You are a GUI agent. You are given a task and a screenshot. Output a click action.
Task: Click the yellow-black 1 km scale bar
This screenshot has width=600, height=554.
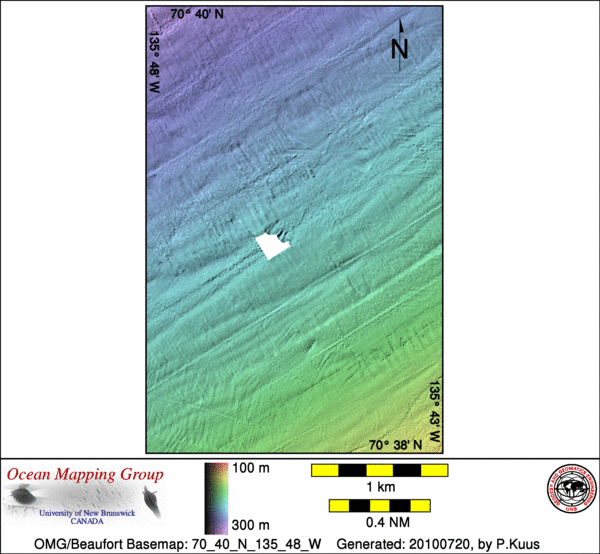coord(379,470)
